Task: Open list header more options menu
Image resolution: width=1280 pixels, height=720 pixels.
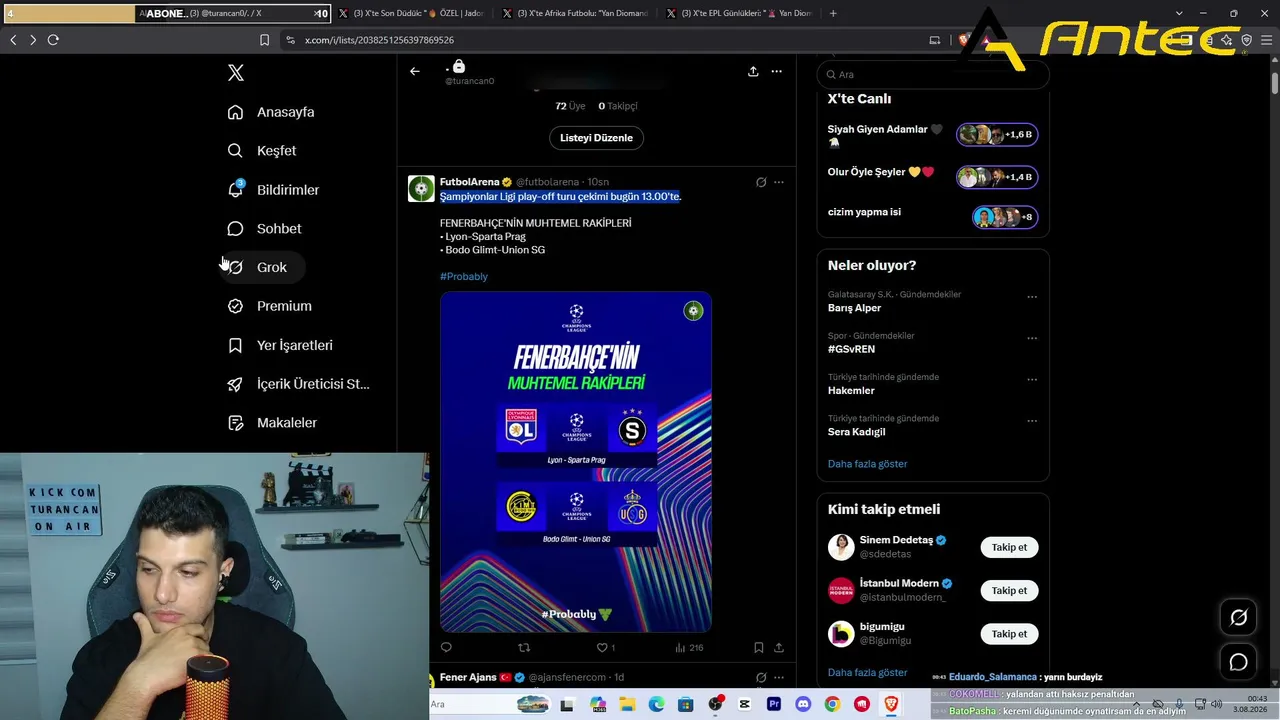Action: point(776,71)
